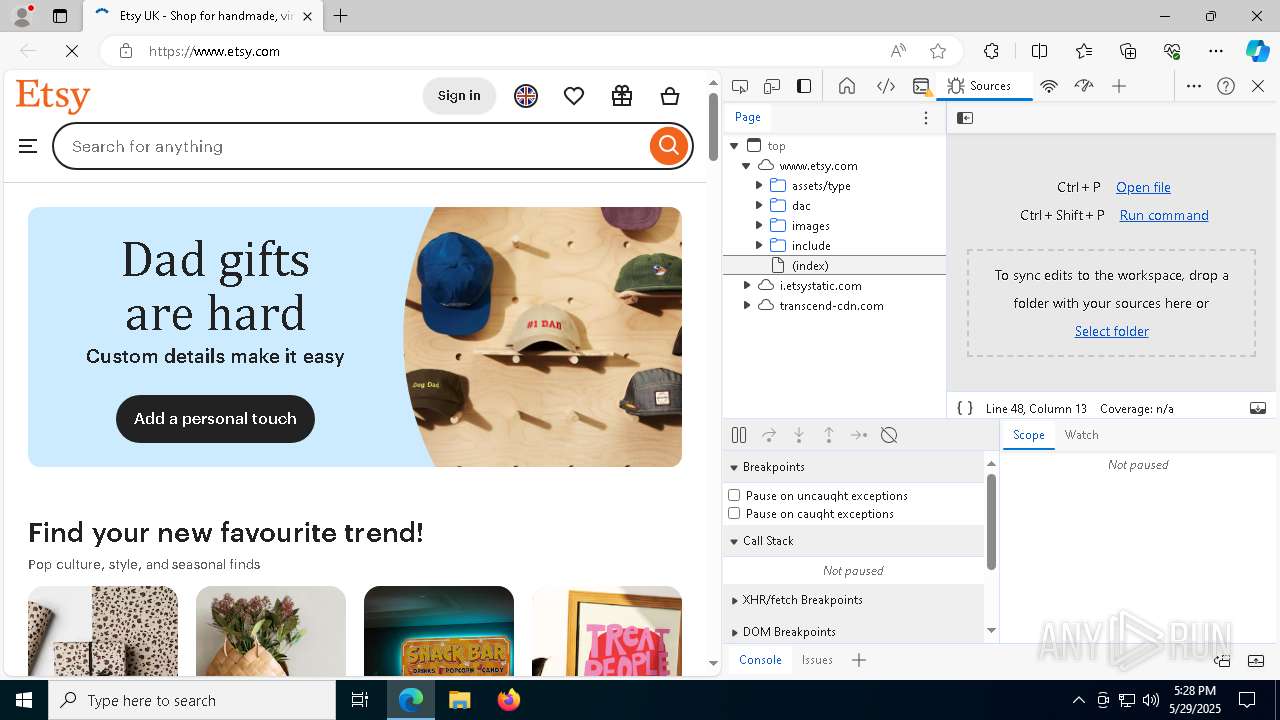
Task: Enable Pause on uncaught exceptions
Action: (x=734, y=495)
